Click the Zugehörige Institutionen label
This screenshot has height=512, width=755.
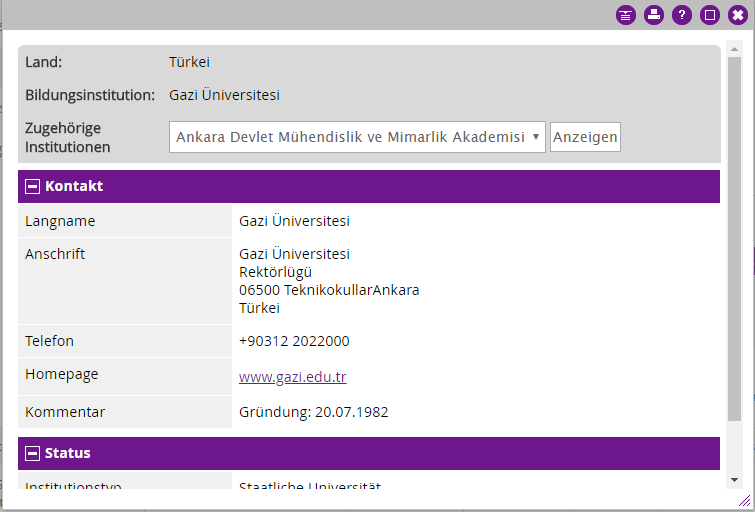(x=67, y=137)
